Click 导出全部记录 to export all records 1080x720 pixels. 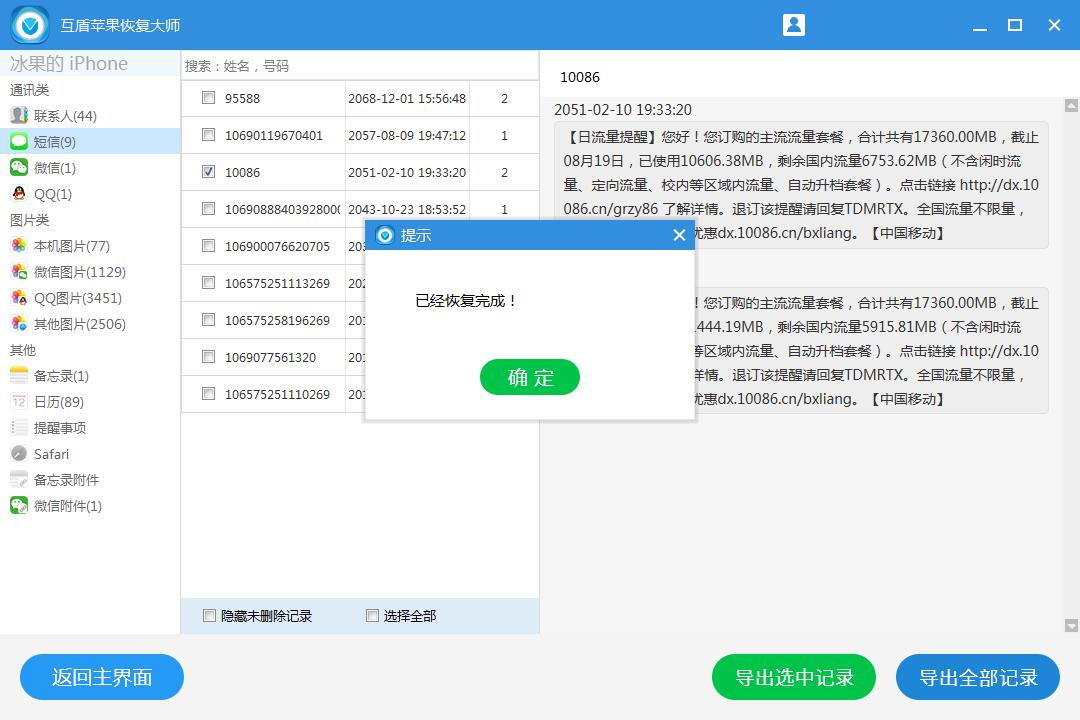(978, 677)
